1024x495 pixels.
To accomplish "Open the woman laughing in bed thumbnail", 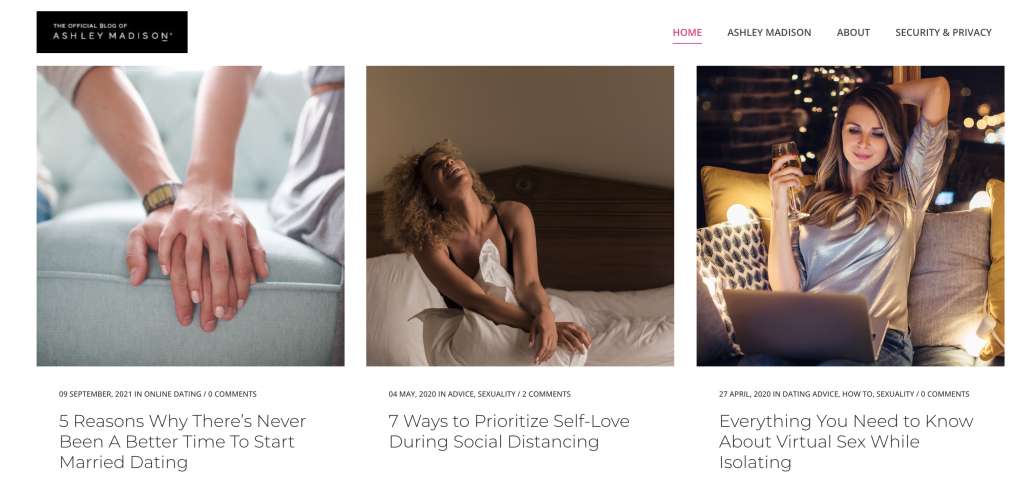I will click(520, 216).
